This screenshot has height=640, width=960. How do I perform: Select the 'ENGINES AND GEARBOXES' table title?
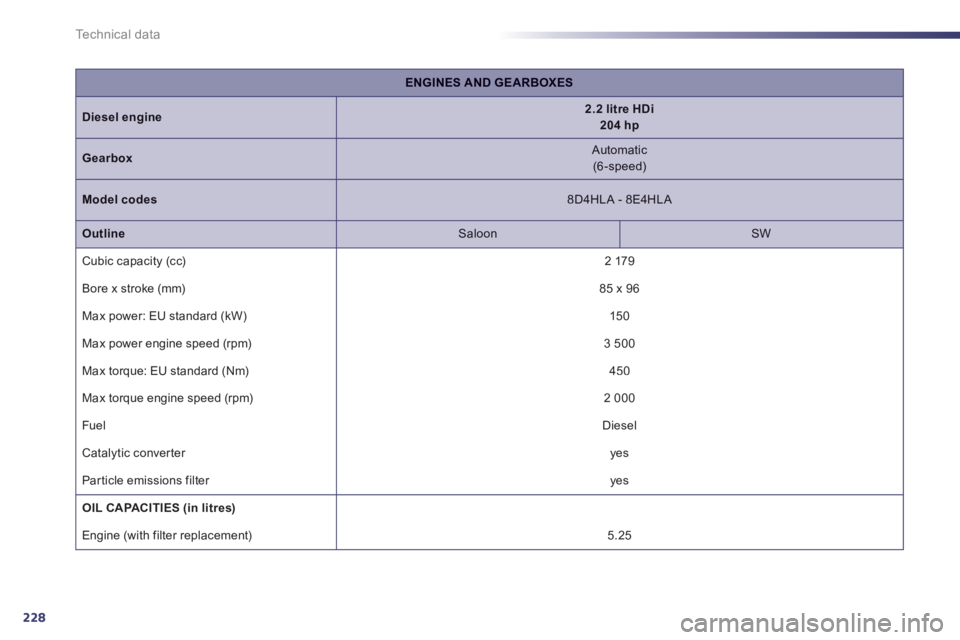(489, 83)
